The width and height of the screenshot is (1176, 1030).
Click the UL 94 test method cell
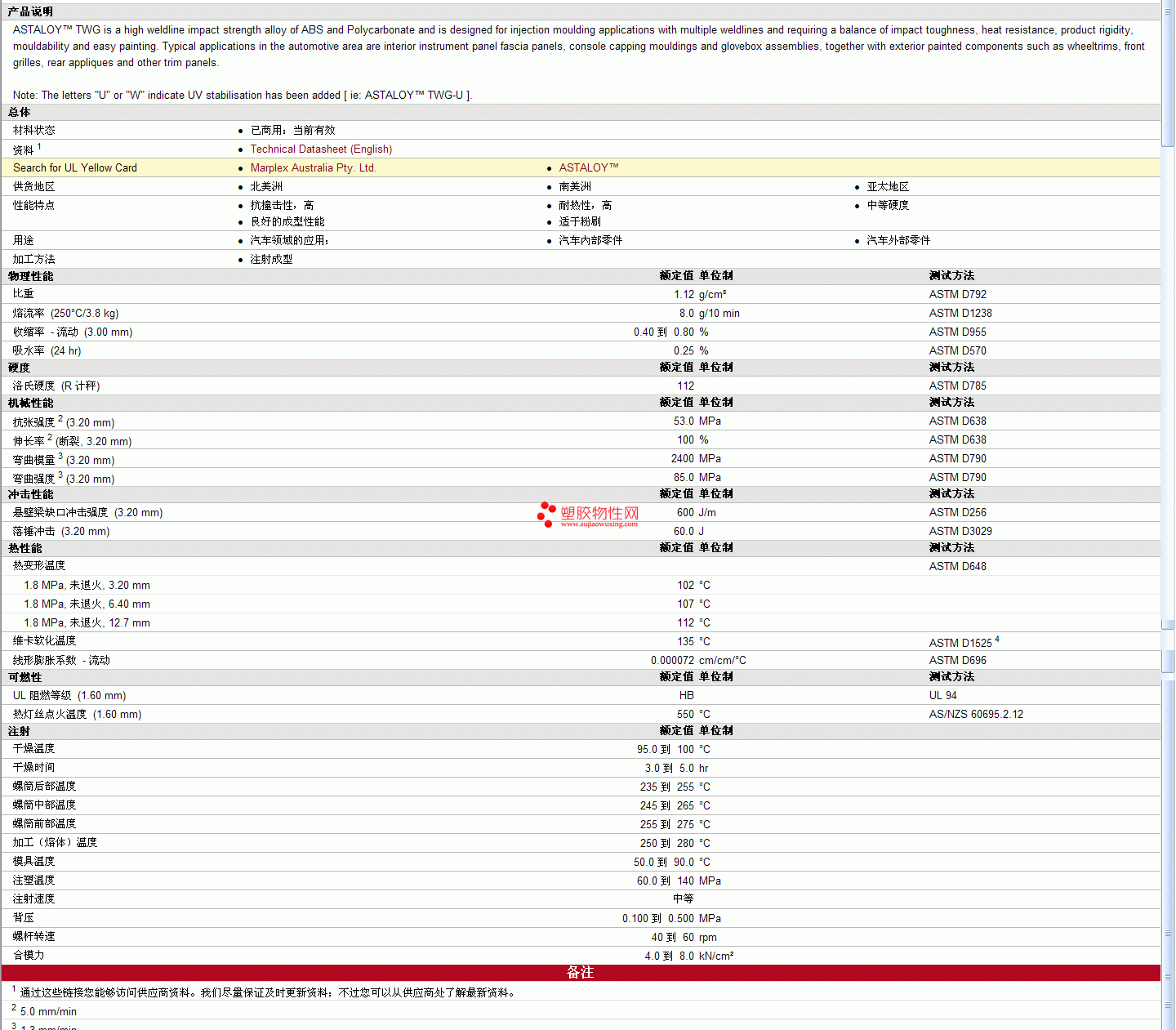pos(942,696)
